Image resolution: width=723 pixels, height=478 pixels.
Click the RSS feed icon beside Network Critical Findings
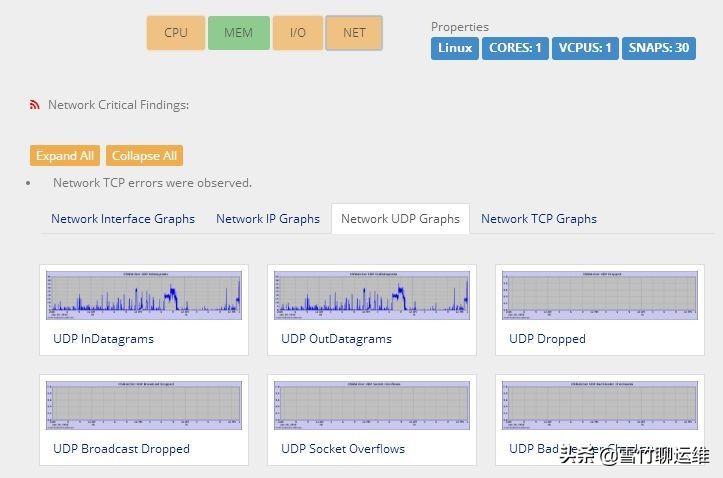pos(35,104)
